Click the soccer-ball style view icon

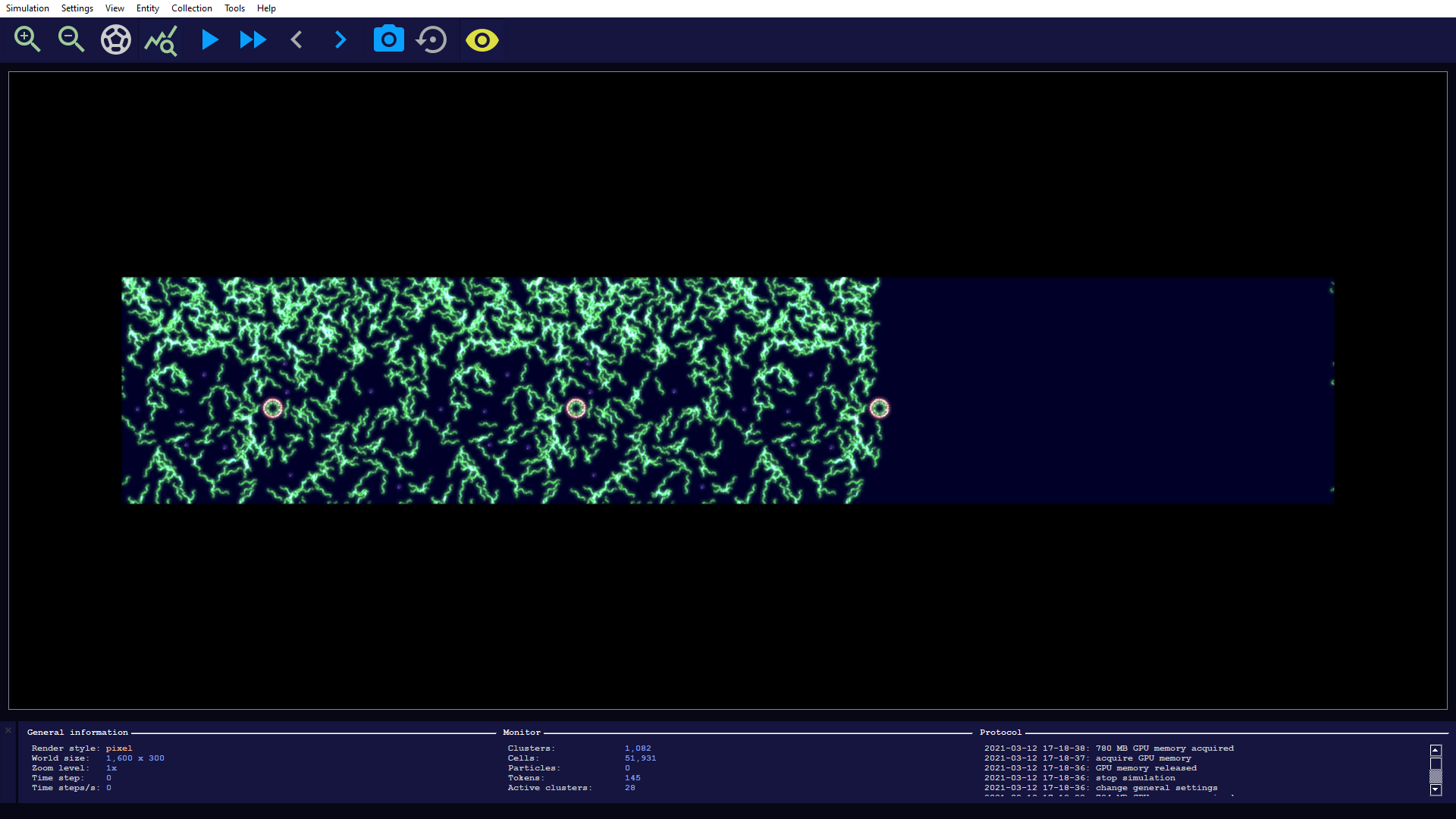116,39
